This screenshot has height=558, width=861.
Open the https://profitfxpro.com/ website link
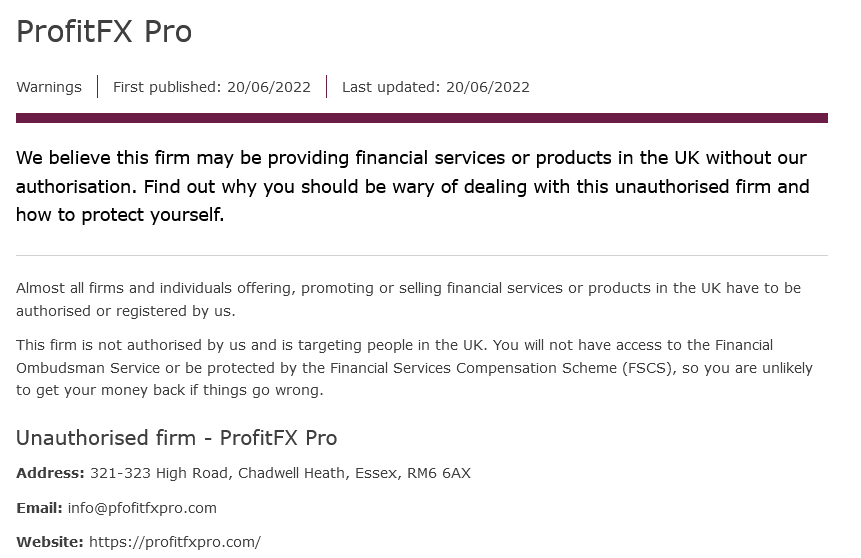tap(175, 542)
